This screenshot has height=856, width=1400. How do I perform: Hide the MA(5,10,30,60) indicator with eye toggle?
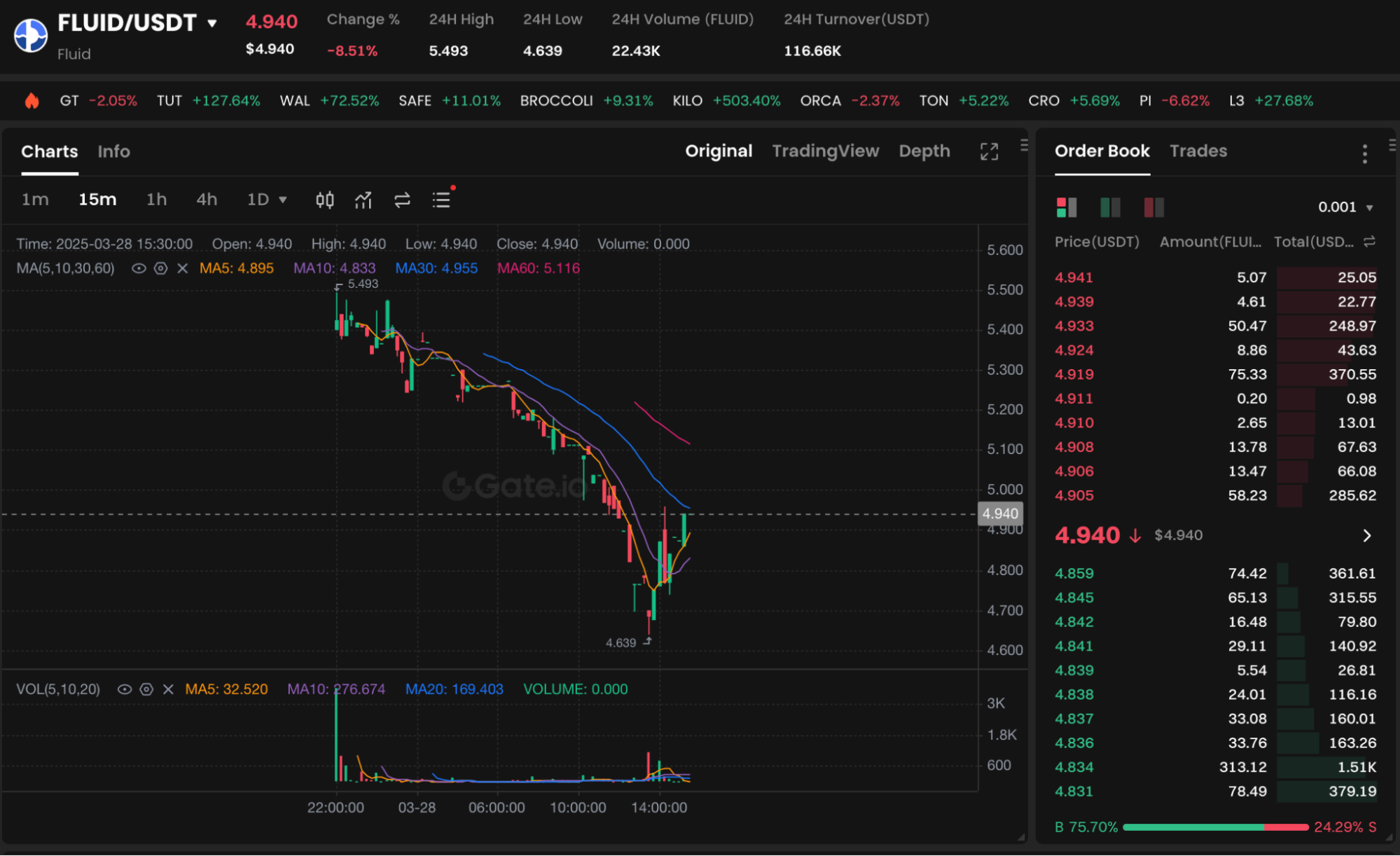click(x=138, y=268)
